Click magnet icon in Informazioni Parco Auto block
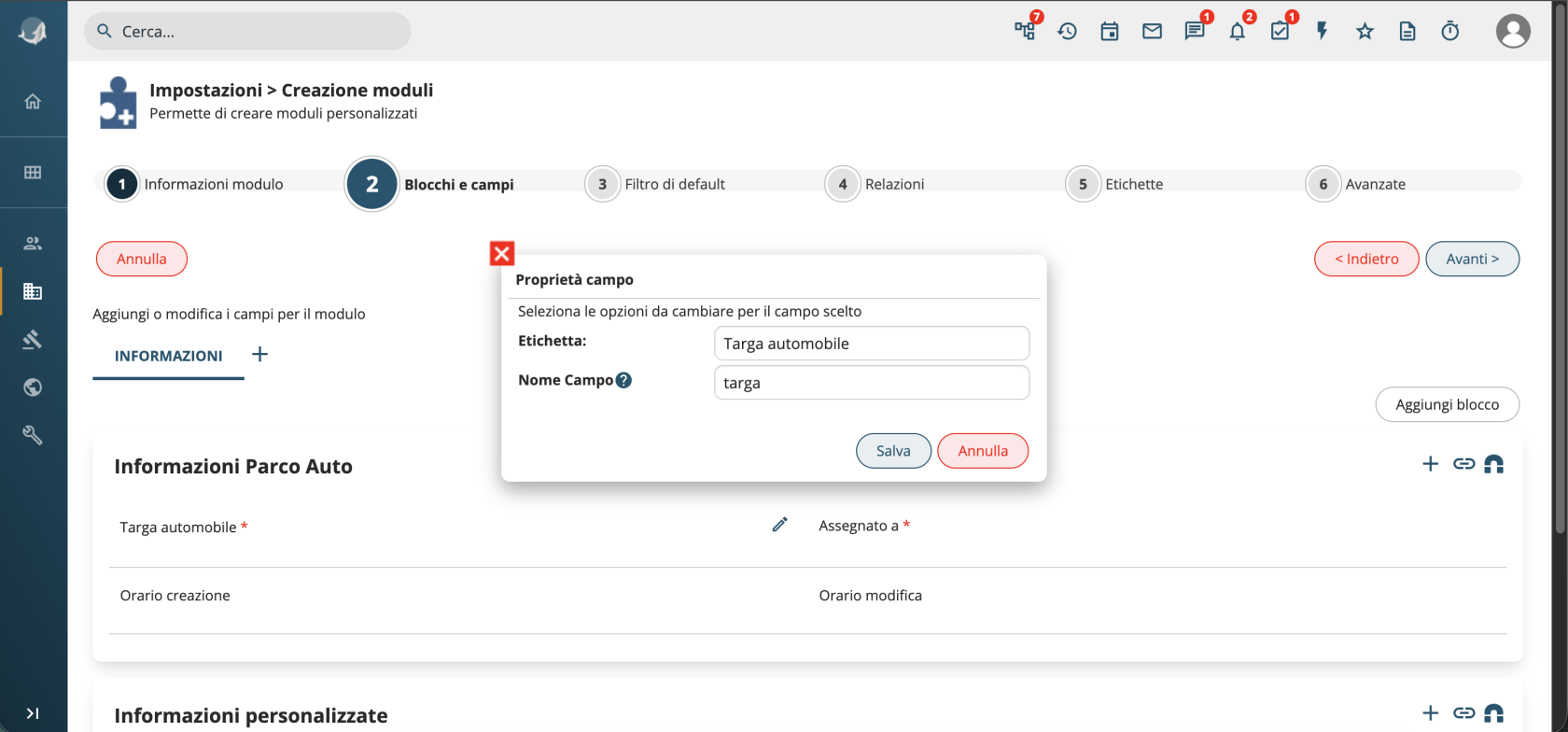 1493,464
